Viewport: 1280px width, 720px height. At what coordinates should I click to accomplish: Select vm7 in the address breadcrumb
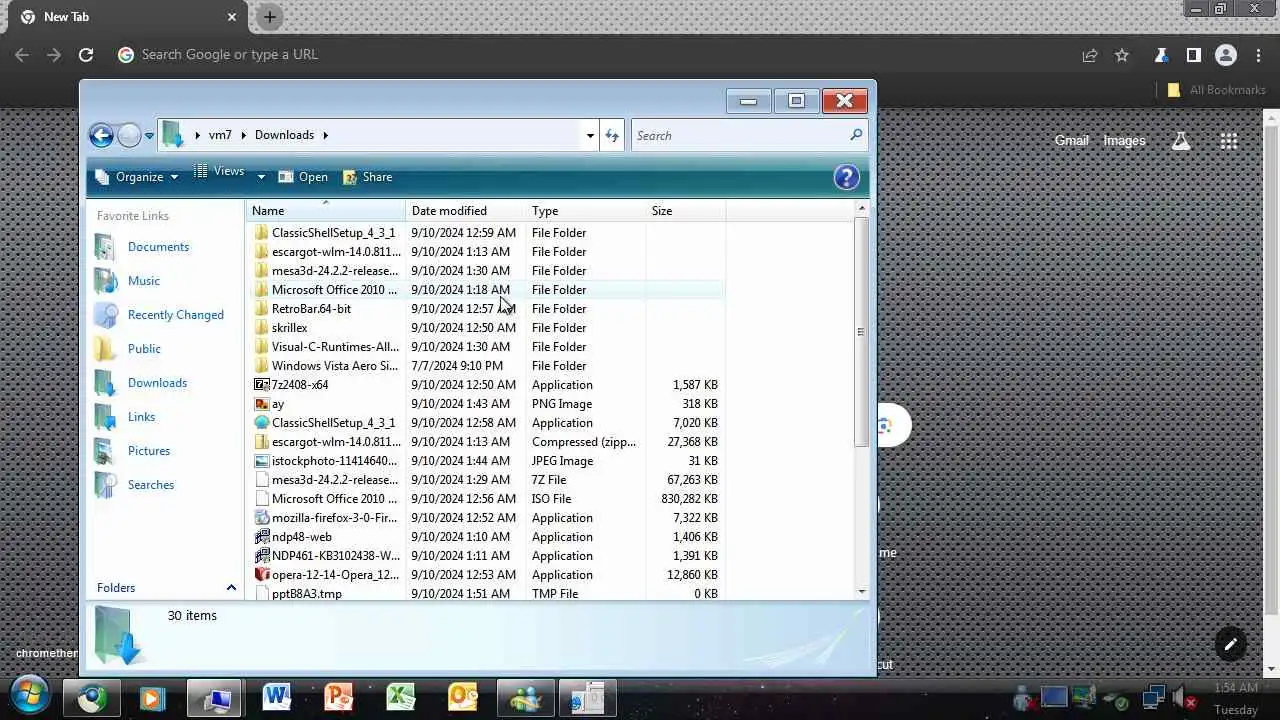pos(220,135)
